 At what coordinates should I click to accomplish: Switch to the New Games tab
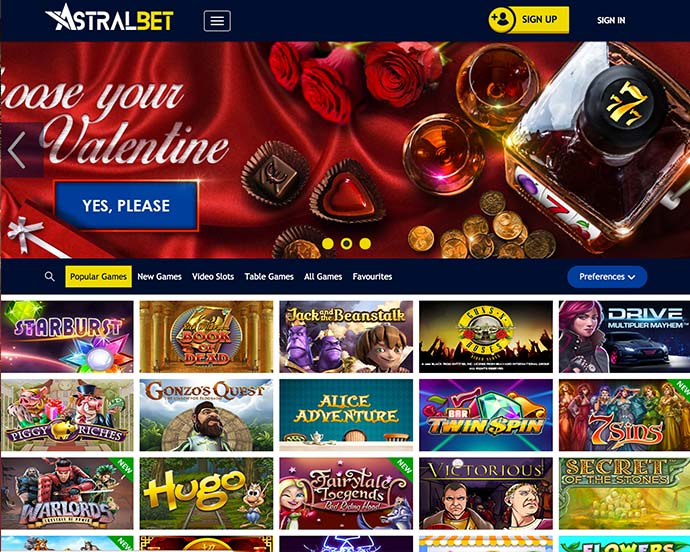(x=159, y=276)
